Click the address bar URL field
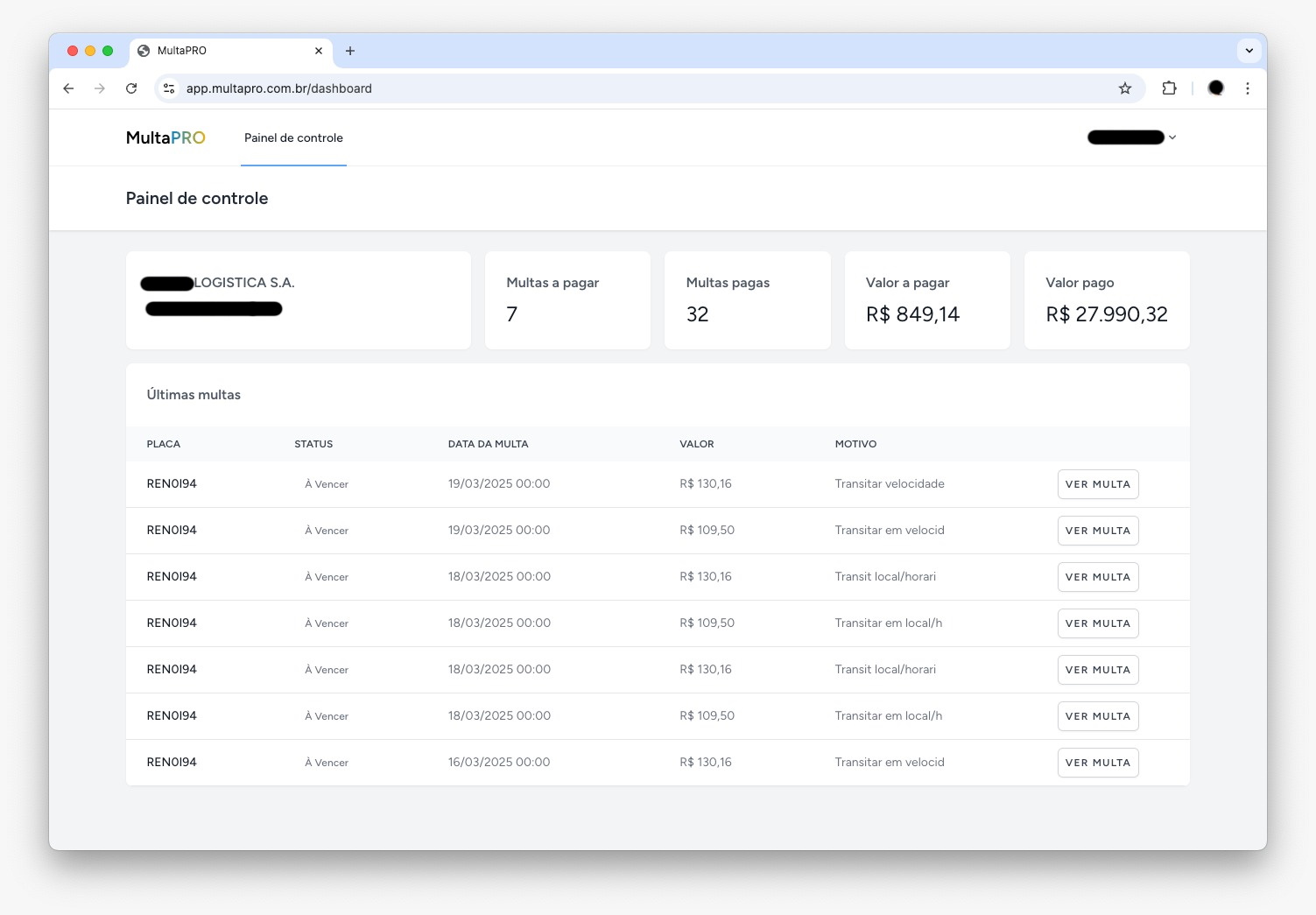Image resolution: width=1316 pixels, height=915 pixels. [613, 88]
